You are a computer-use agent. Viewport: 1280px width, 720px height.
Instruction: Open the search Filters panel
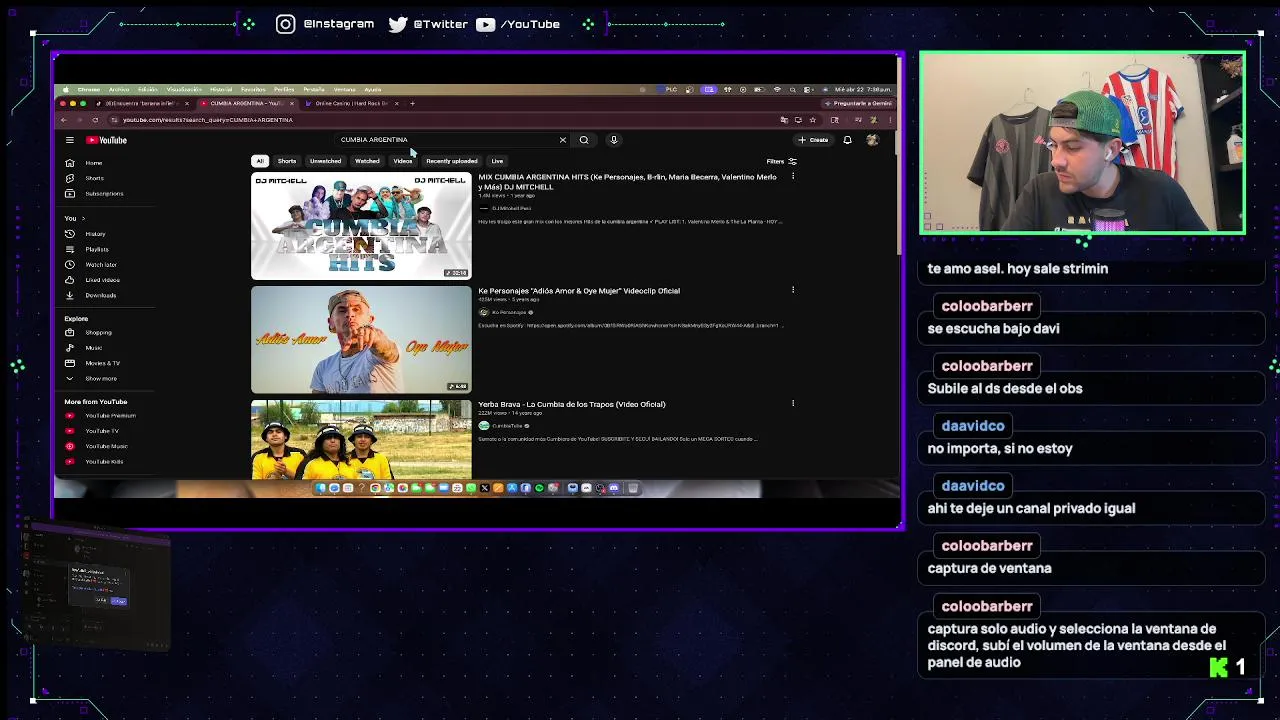(x=781, y=161)
